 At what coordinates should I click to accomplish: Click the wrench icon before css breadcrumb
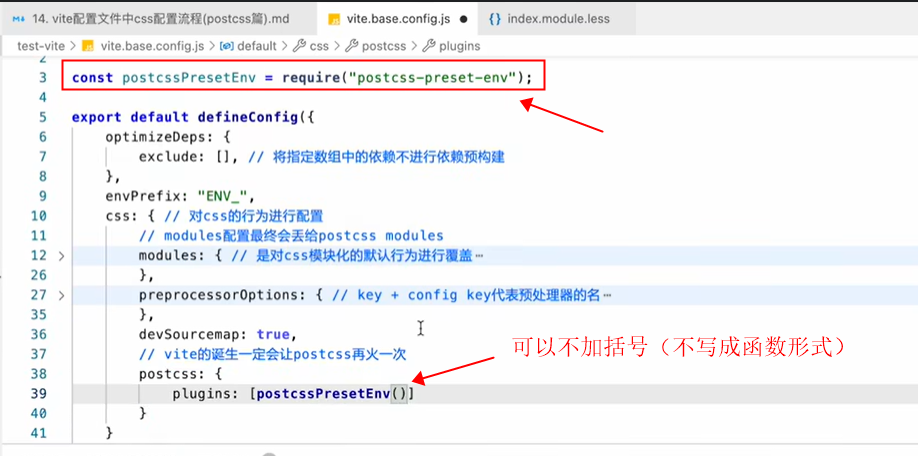pos(298,46)
